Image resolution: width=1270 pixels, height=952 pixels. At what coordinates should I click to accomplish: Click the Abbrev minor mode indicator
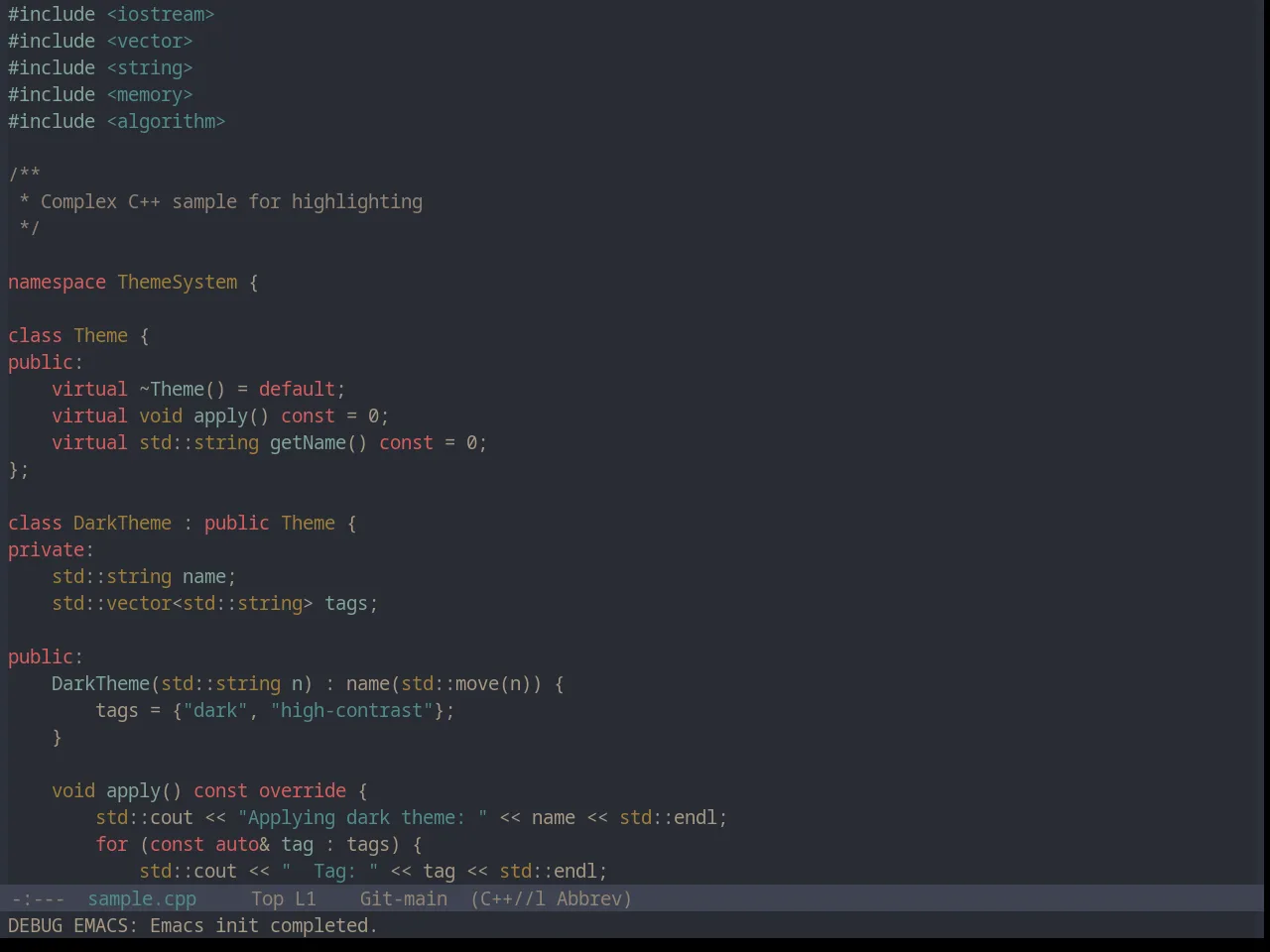click(x=593, y=898)
